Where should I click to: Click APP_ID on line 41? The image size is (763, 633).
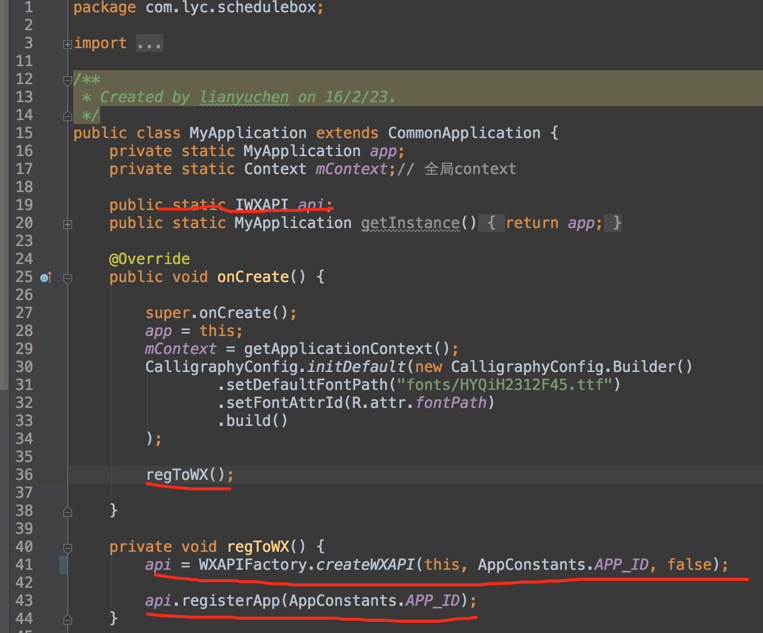point(621,564)
